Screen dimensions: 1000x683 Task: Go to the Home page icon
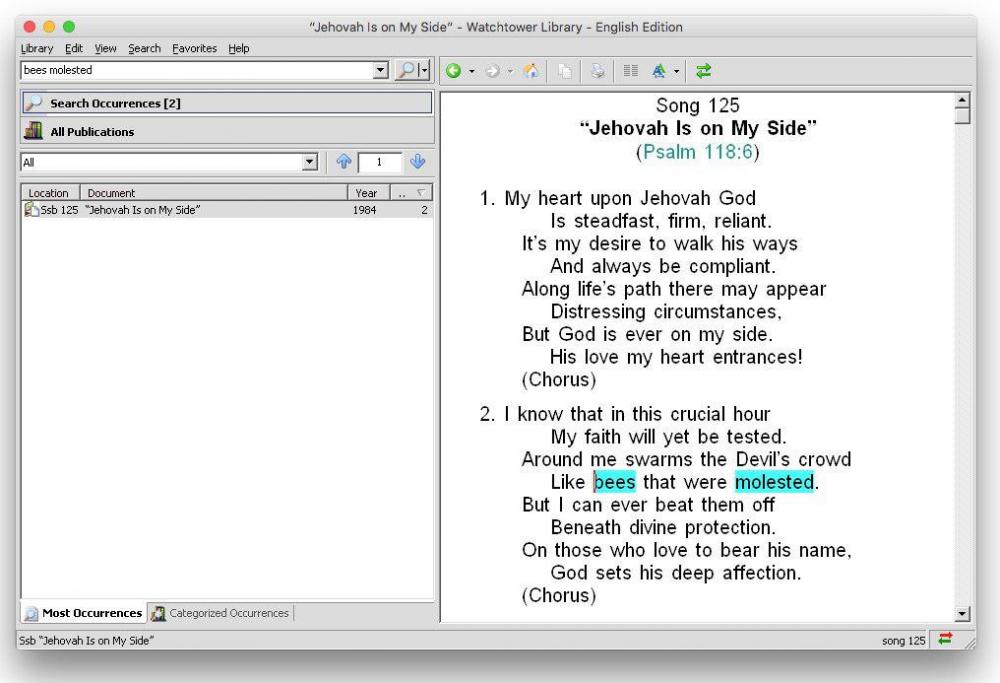pos(531,71)
